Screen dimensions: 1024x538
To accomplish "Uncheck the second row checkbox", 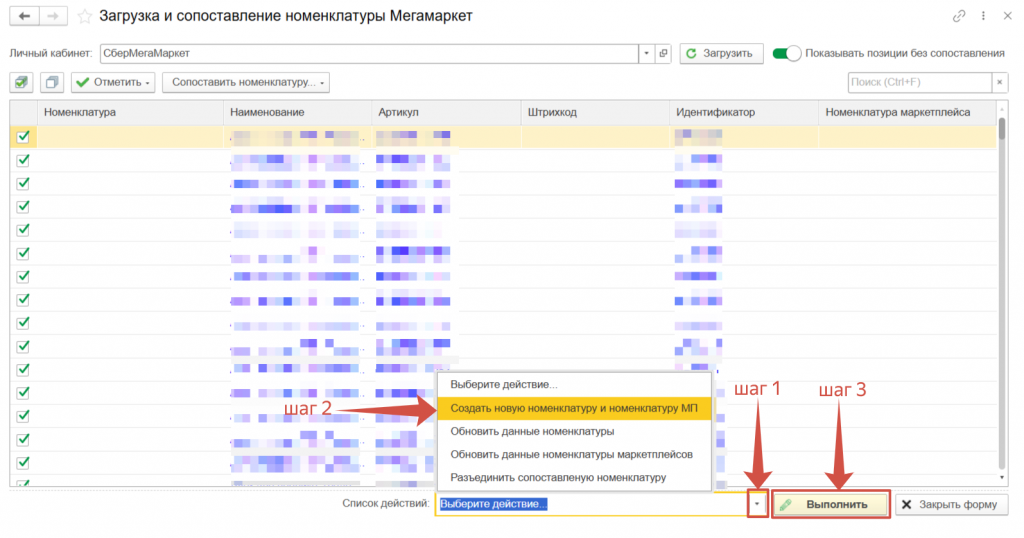I will pos(24,160).
